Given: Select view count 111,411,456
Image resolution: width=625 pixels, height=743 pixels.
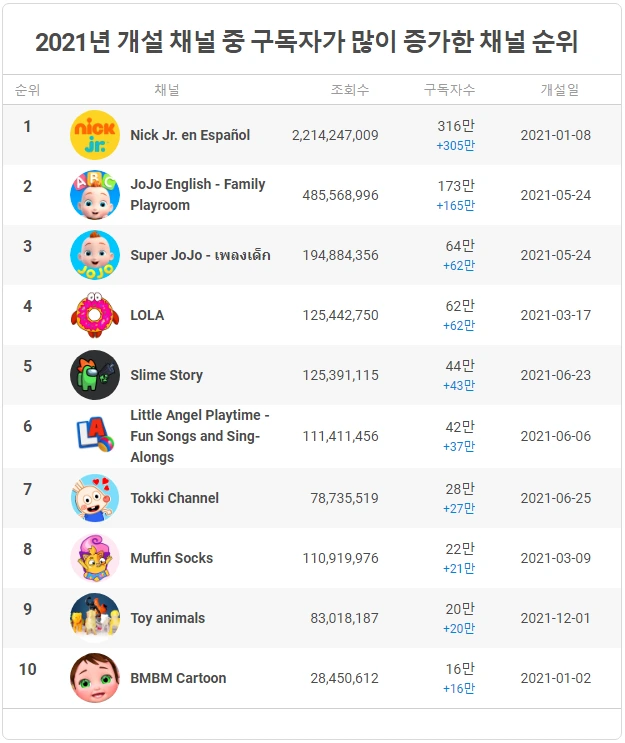Looking at the screenshot, I should click(x=341, y=436).
